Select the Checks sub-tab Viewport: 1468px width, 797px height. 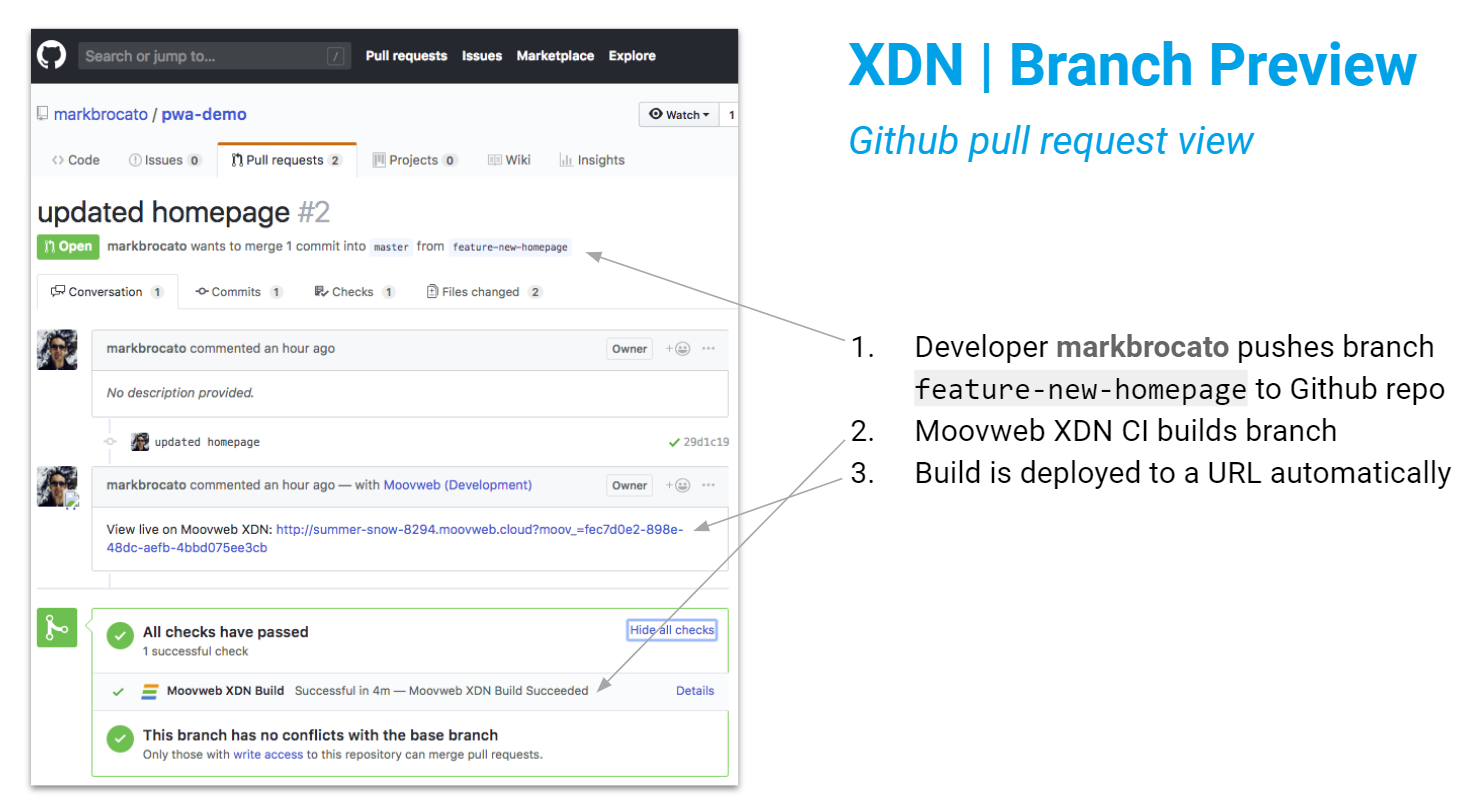tap(354, 292)
